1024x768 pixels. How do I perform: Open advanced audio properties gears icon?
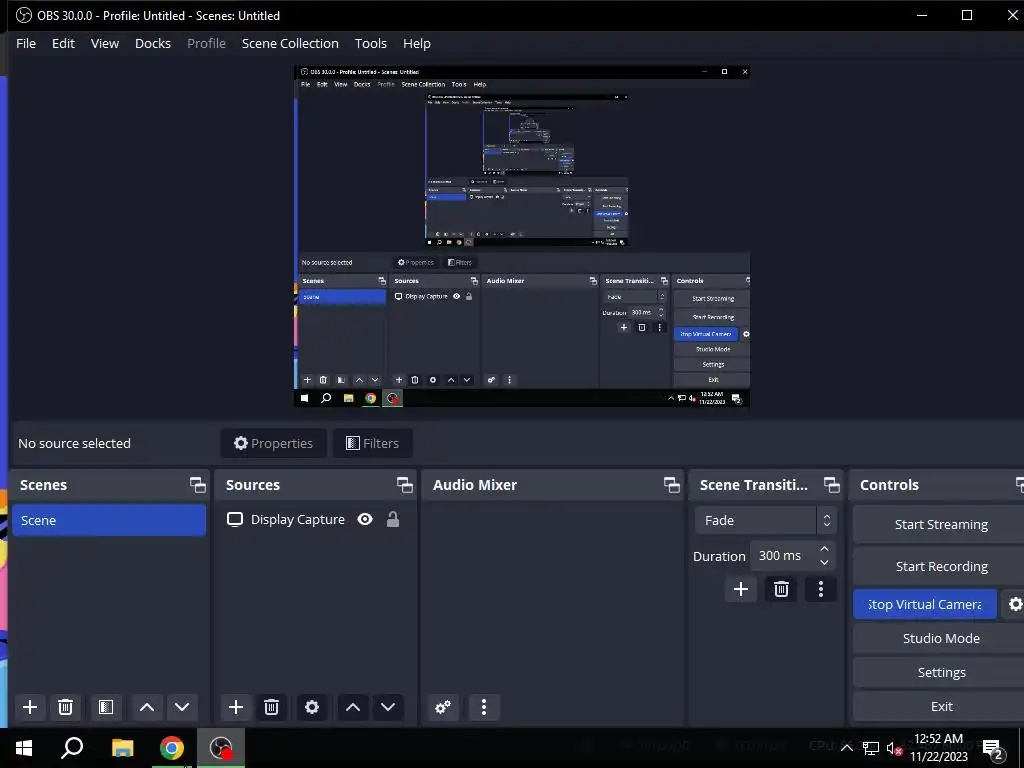(x=443, y=707)
